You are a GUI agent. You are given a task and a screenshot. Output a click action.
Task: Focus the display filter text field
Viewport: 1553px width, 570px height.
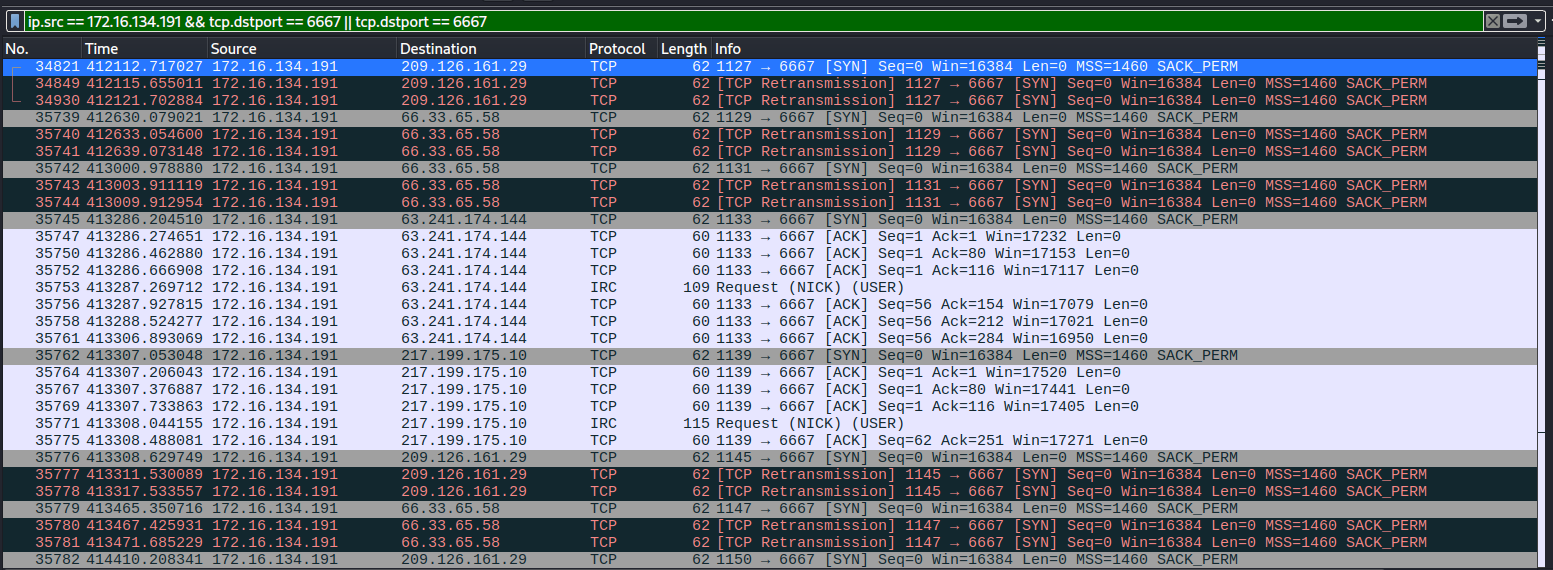coord(755,20)
